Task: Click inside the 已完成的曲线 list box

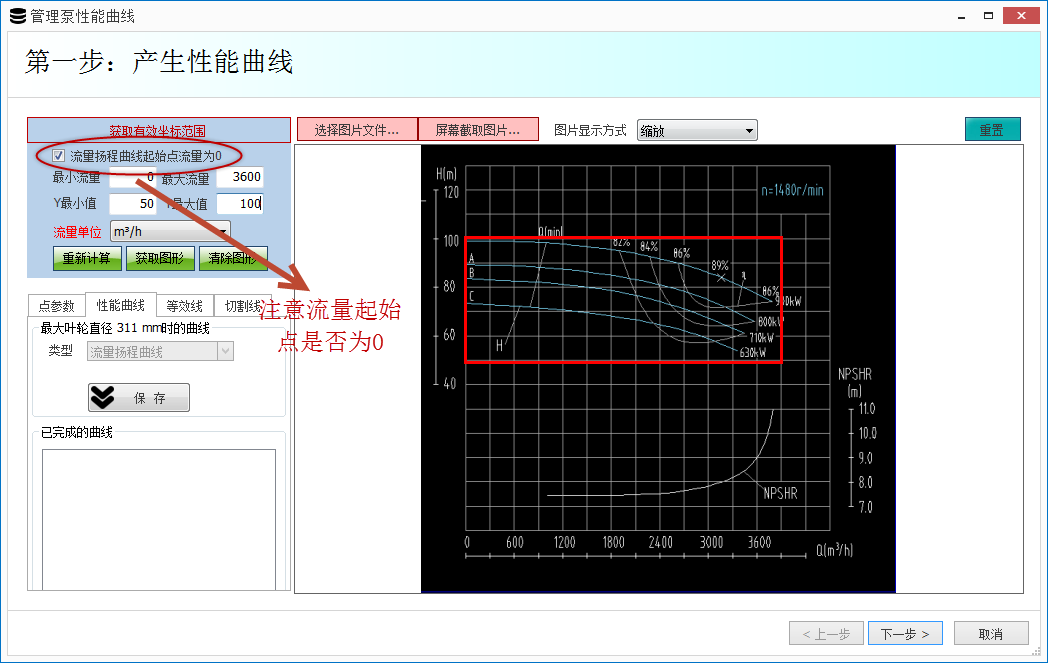Action: (159, 519)
